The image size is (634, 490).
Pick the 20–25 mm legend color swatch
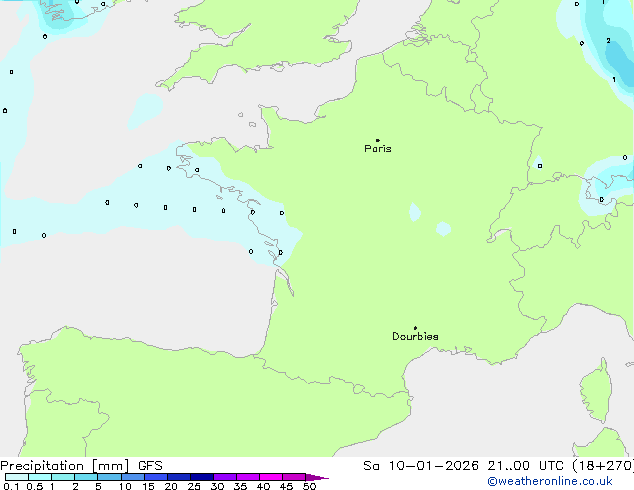(179, 477)
